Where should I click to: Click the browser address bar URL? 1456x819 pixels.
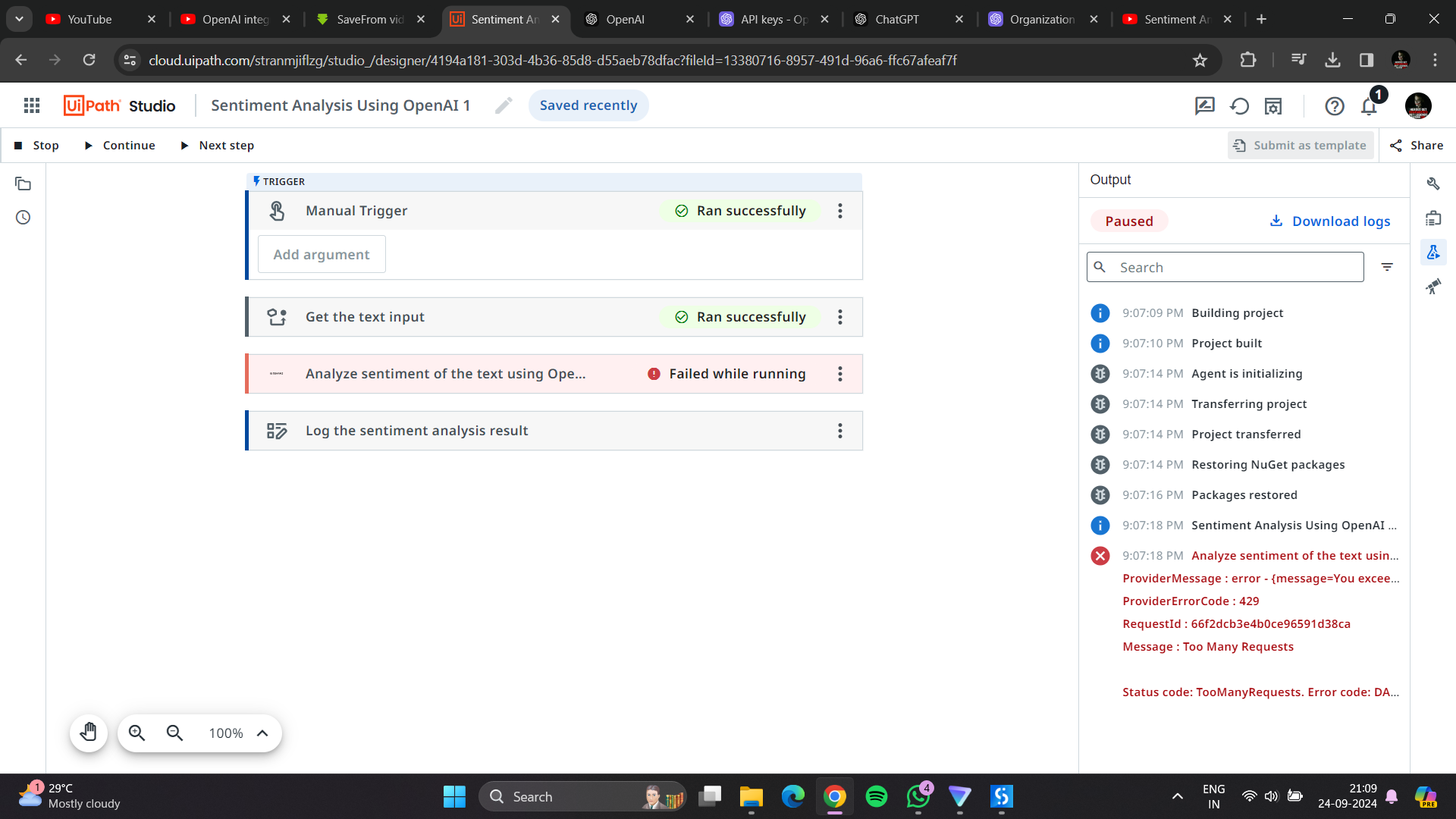click(552, 60)
